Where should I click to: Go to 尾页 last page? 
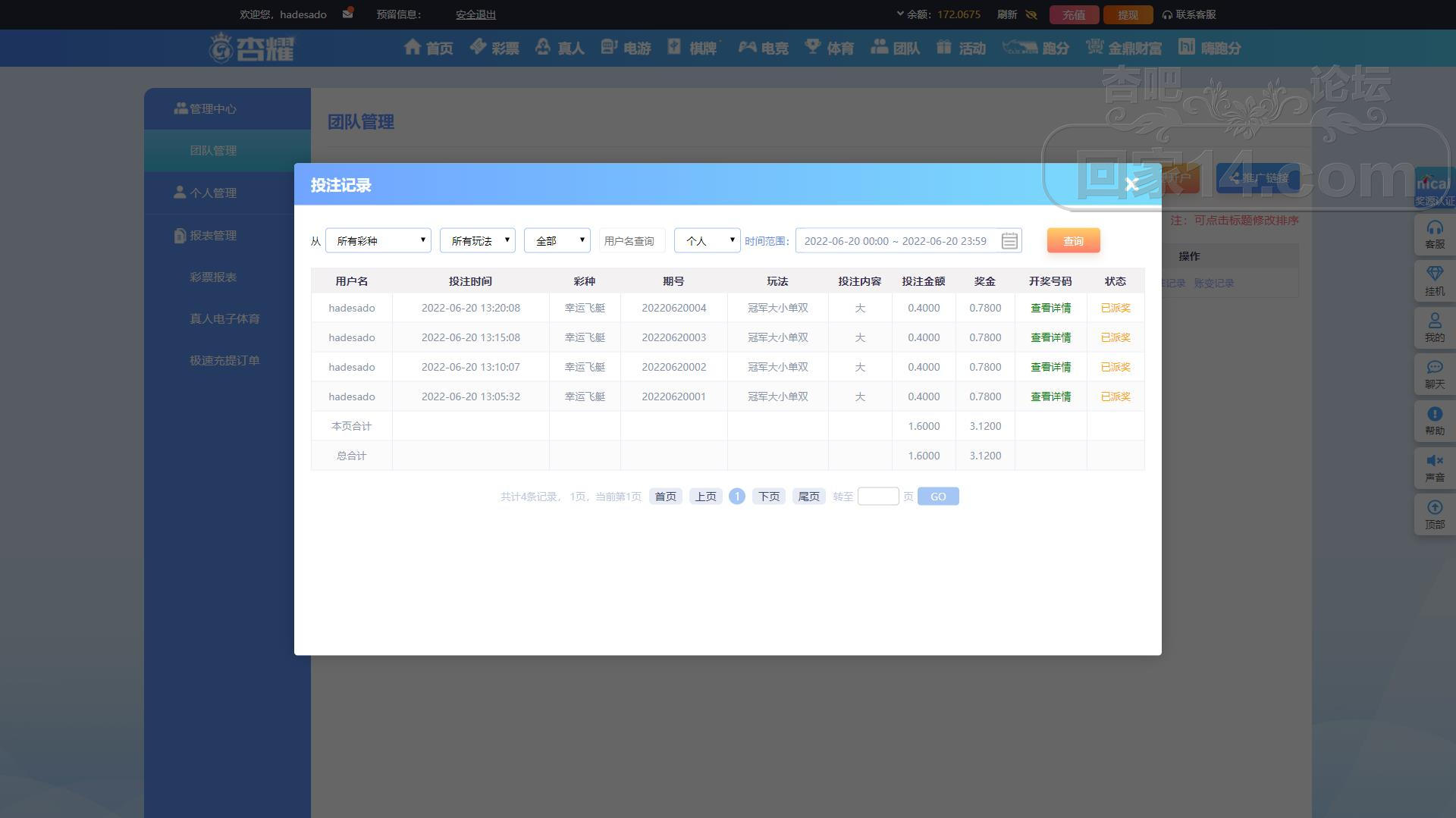coord(809,497)
